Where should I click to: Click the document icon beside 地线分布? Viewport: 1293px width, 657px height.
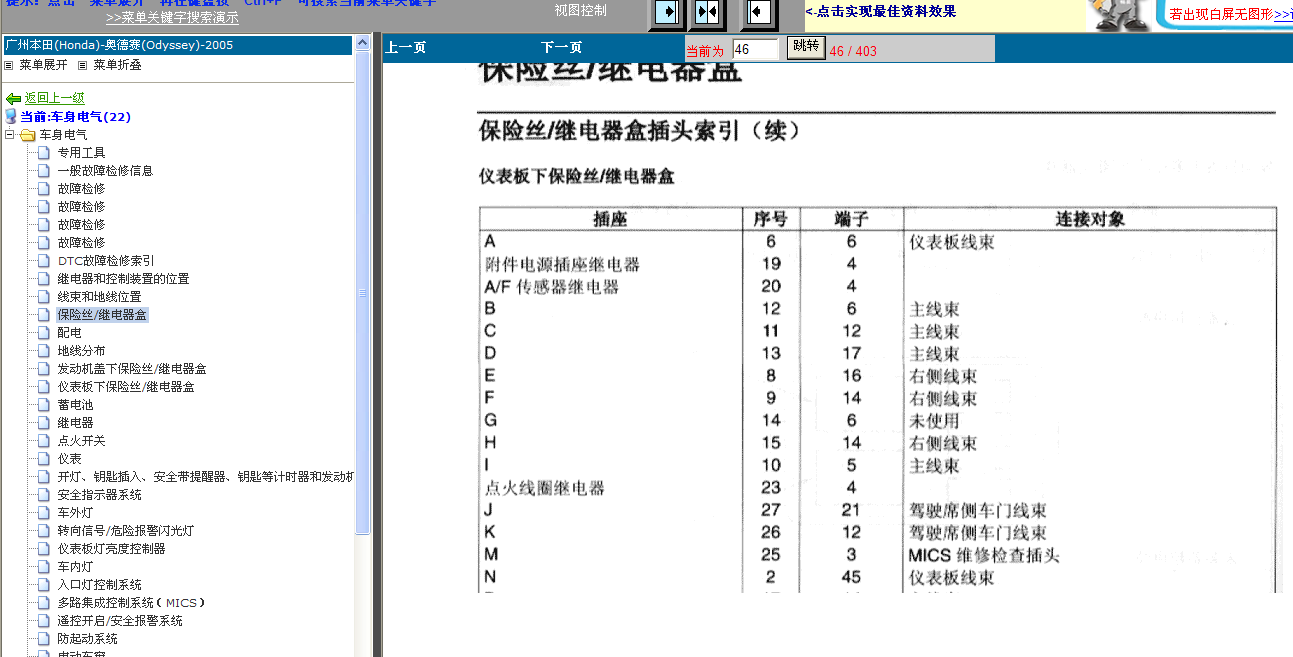tap(43, 351)
